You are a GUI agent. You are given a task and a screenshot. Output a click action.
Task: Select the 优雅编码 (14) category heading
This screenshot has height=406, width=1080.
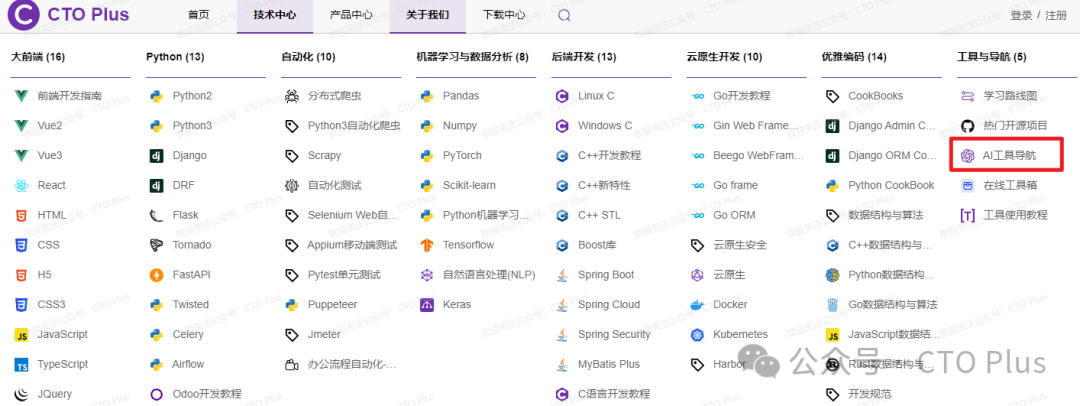(x=854, y=57)
